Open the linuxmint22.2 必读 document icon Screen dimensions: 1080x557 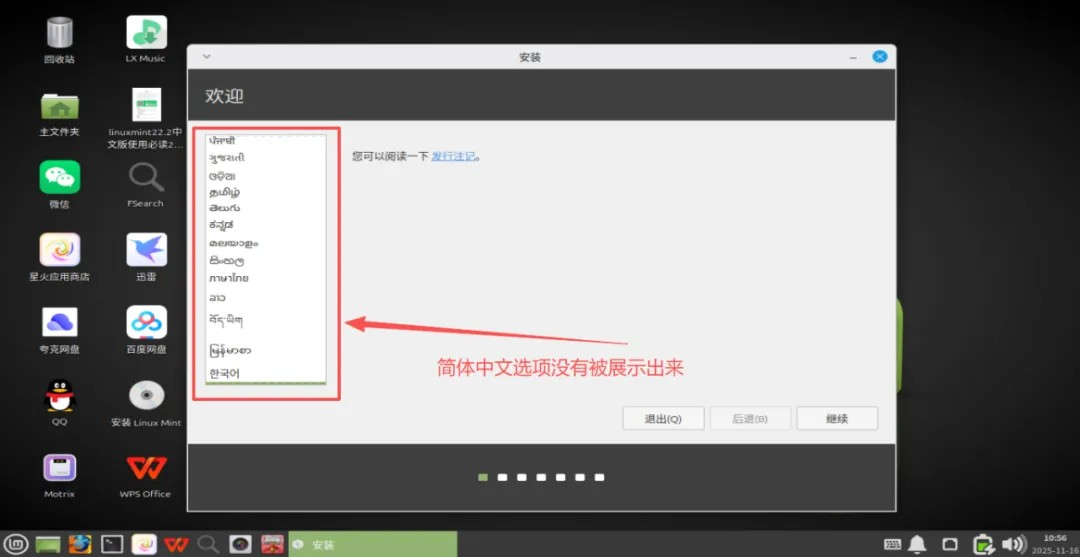click(x=146, y=105)
